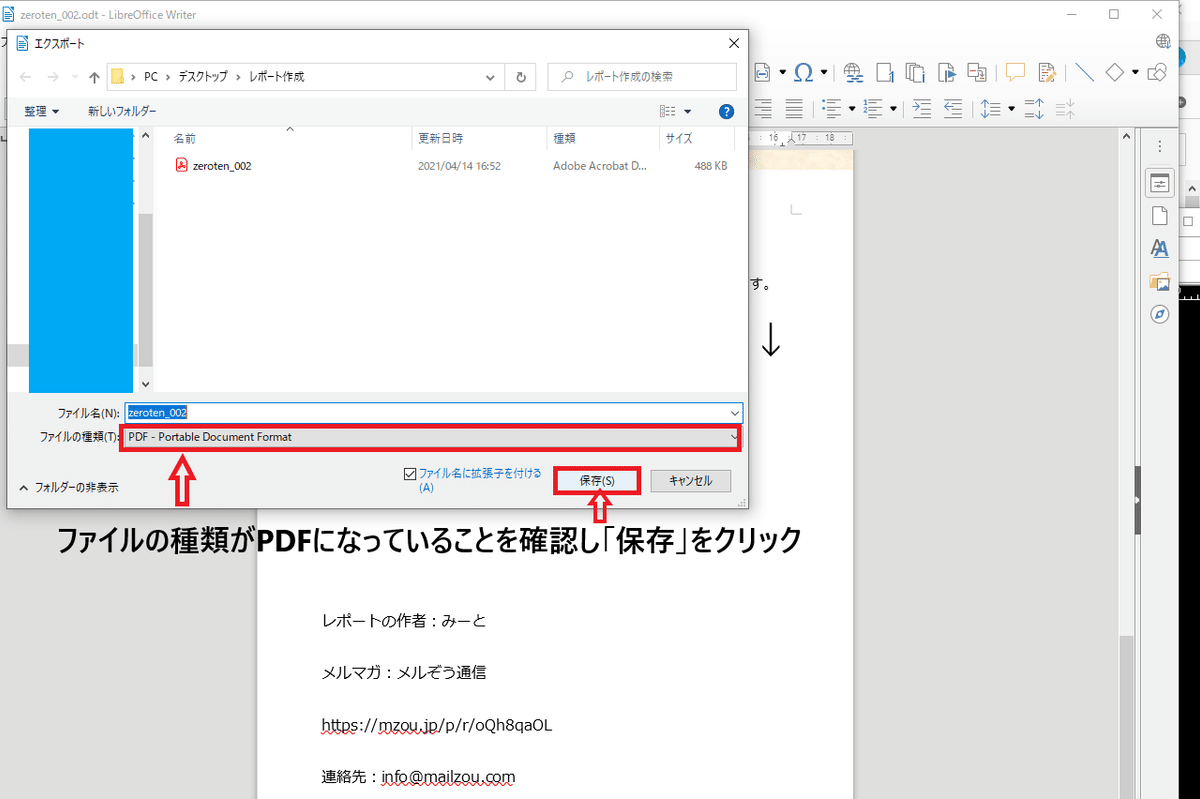The image size is (1200, 799).
Task: Open line spacing dropdown arrow
Action: point(1011,108)
